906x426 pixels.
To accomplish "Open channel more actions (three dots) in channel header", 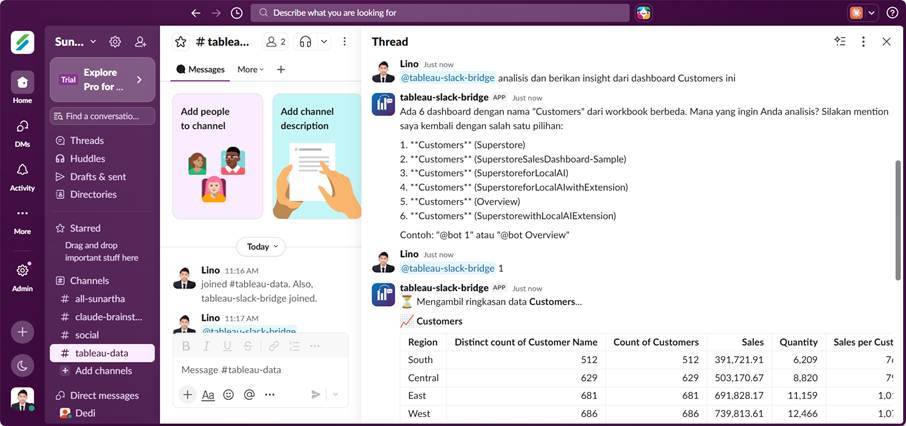I will 345,42.
